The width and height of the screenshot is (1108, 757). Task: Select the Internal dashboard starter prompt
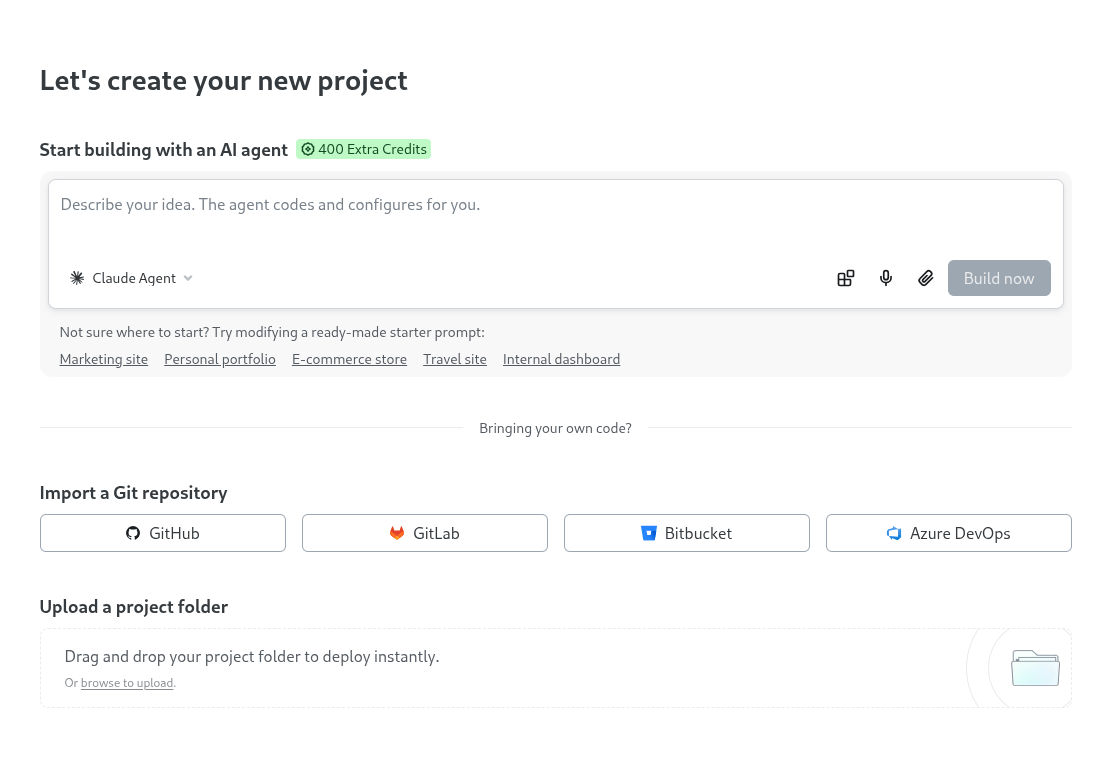tap(561, 358)
